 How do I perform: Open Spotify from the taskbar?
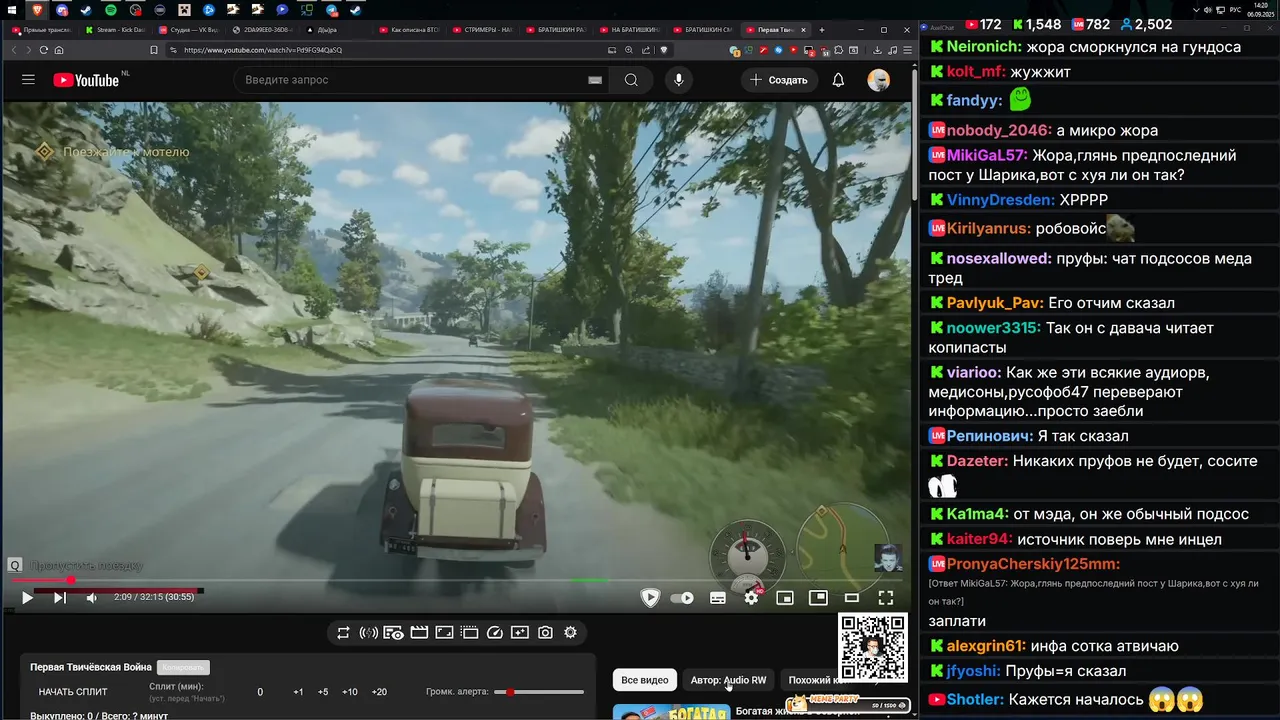[110, 9]
